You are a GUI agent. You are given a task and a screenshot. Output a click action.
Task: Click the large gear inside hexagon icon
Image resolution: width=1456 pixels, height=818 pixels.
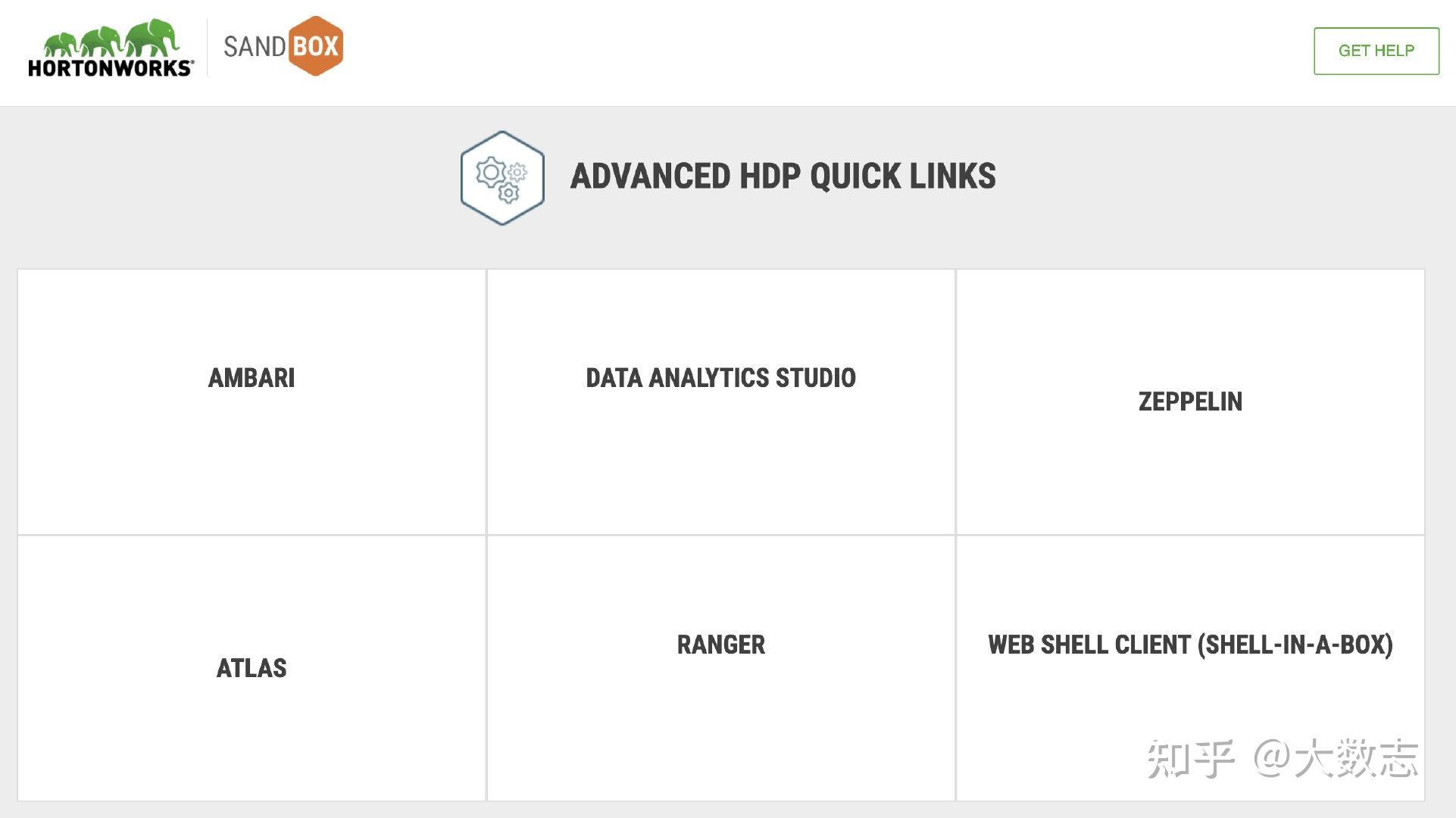click(x=490, y=173)
